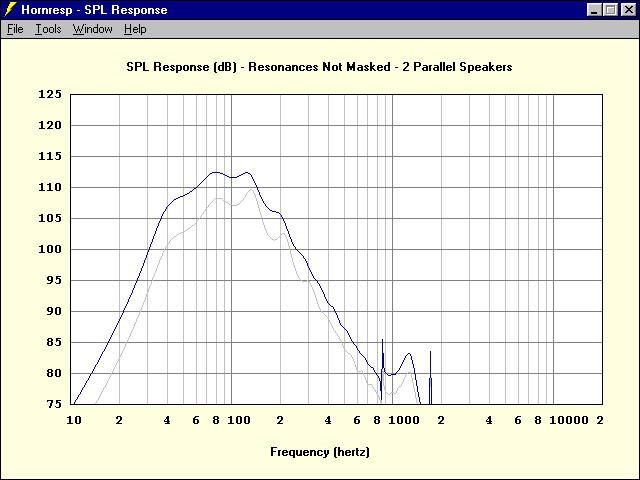This screenshot has height=480, width=640.
Task: Open the Window menu
Action: (93, 29)
